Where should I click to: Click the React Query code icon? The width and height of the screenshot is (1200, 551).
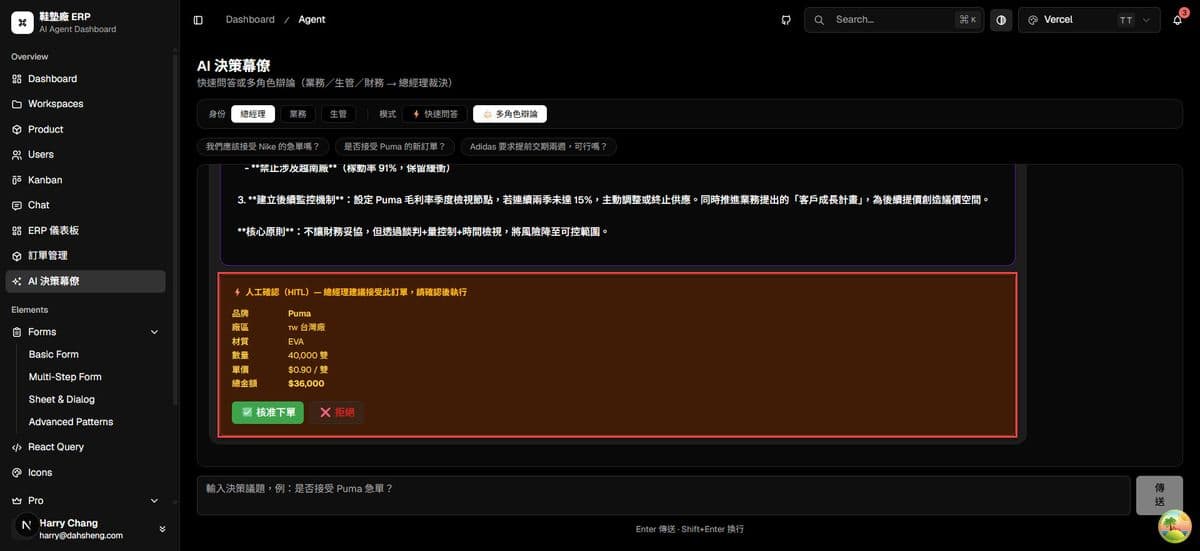[17, 447]
